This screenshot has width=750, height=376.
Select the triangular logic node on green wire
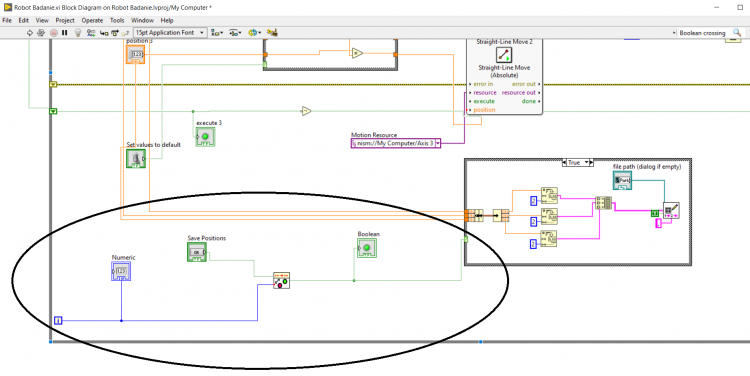(x=306, y=111)
